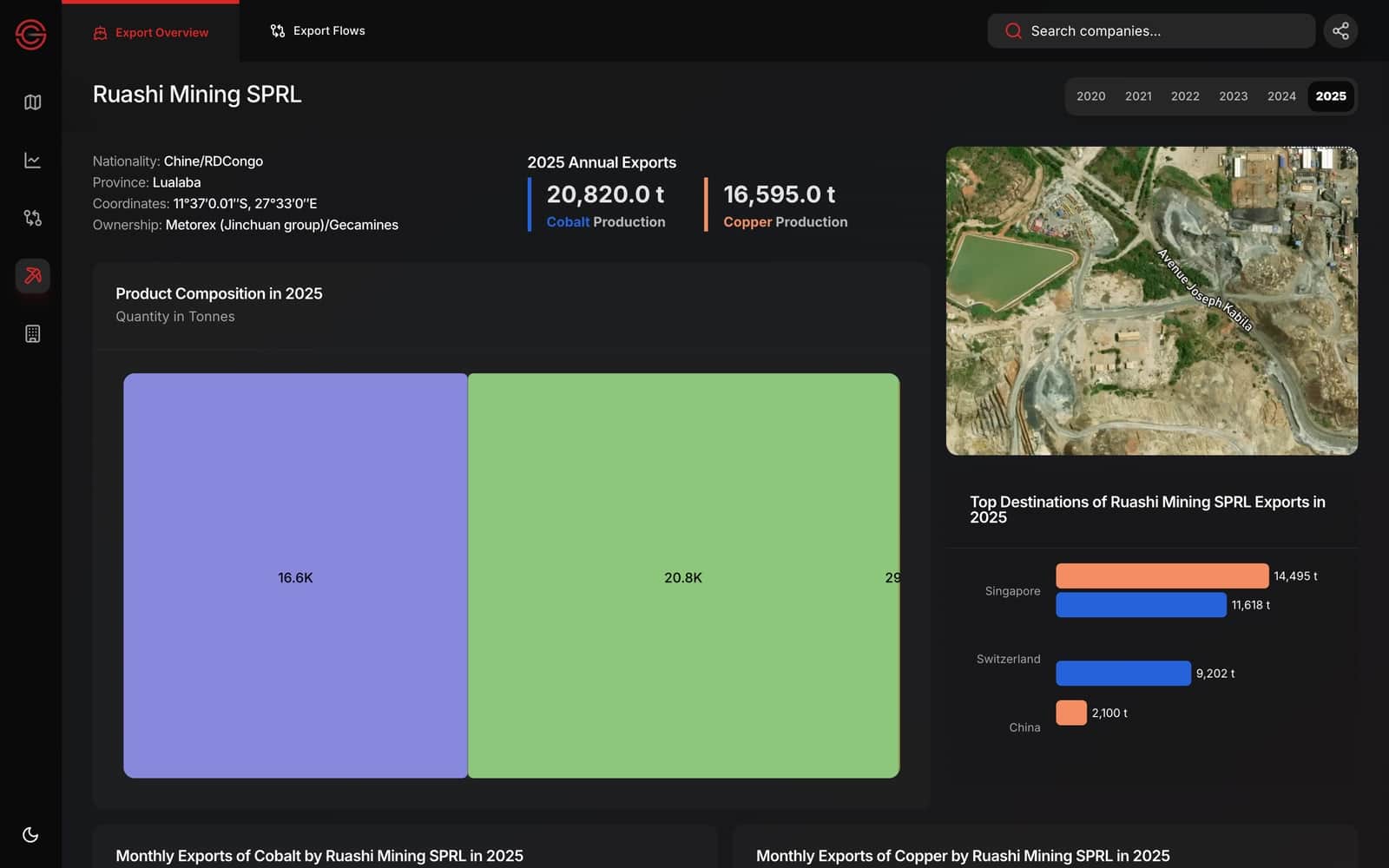
Task: Toggle dark mode moon icon
Action: pos(30,835)
